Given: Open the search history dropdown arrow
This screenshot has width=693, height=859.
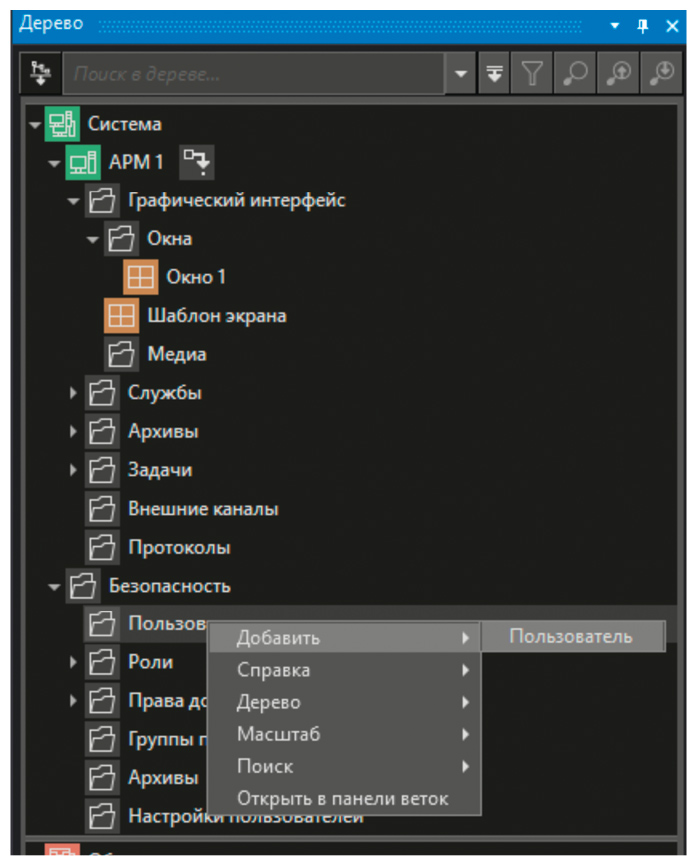Looking at the screenshot, I should 460,74.
